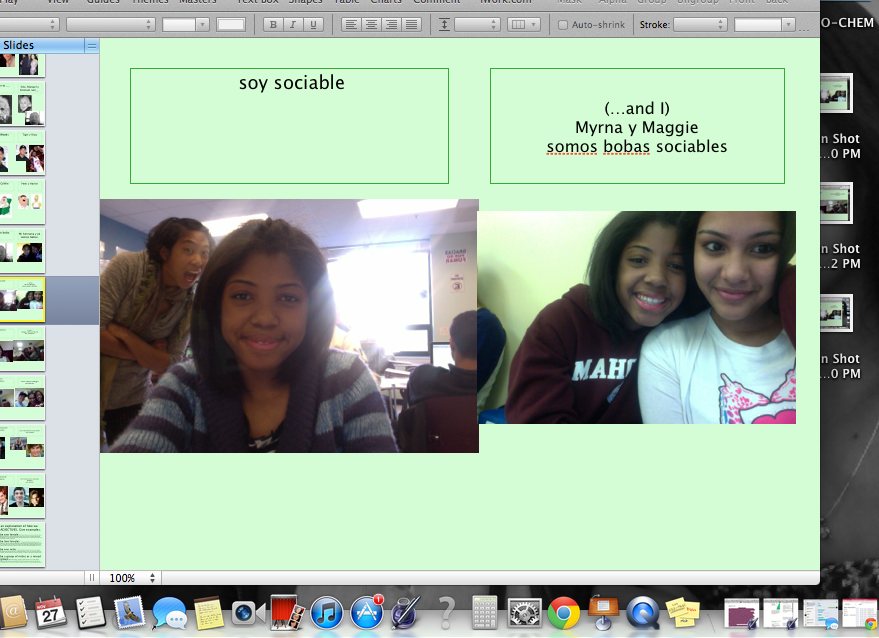This screenshot has width=879, height=638.
Task: Enable the Auto-shrink checkbox
Action: pos(563,24)
